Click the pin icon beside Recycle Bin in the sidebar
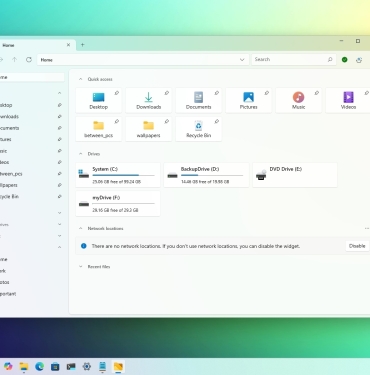 coord(59,197)
